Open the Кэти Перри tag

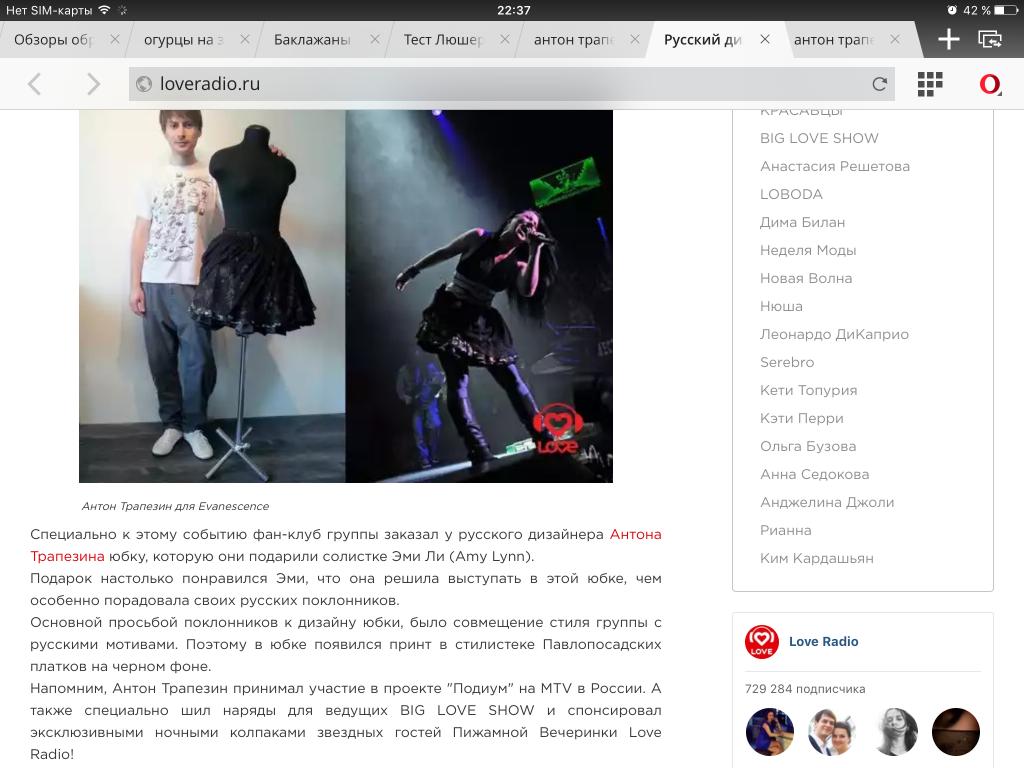(801, 419)
